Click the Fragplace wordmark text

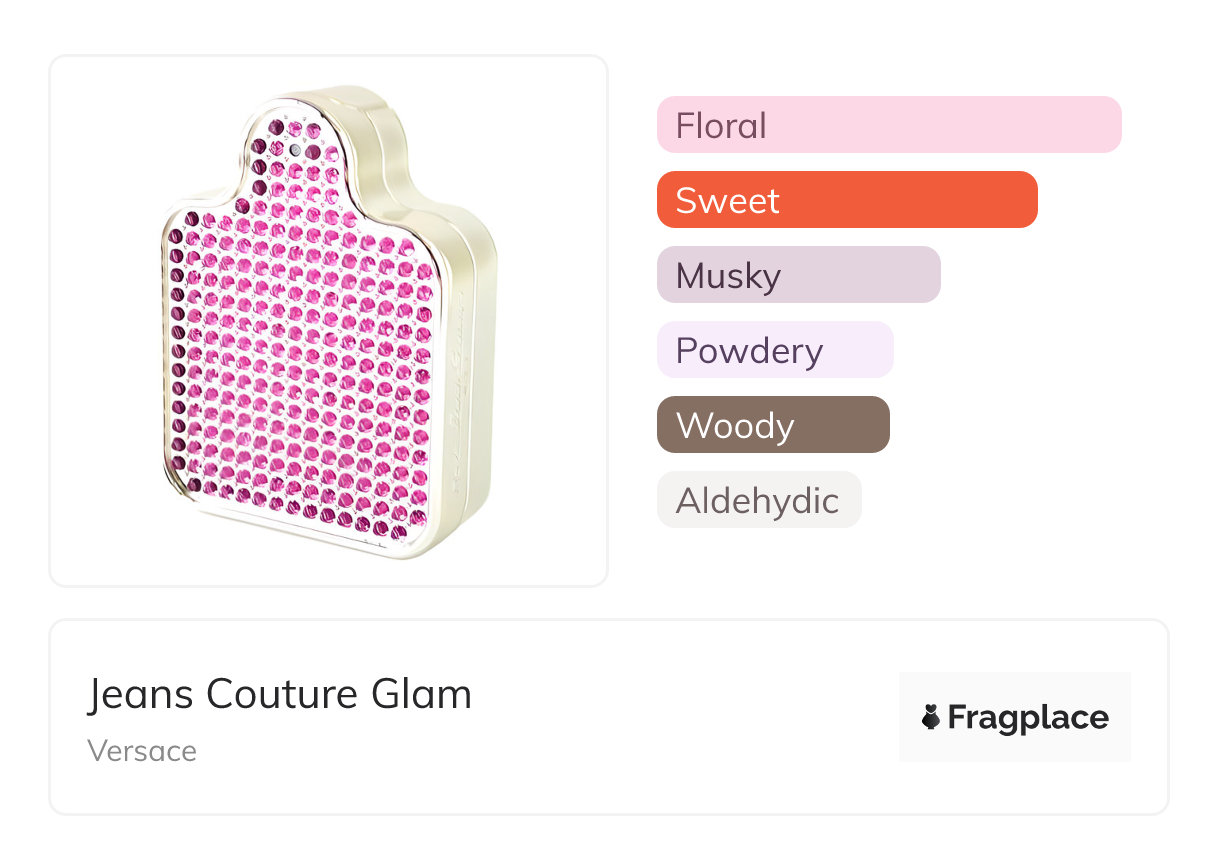1028,717
